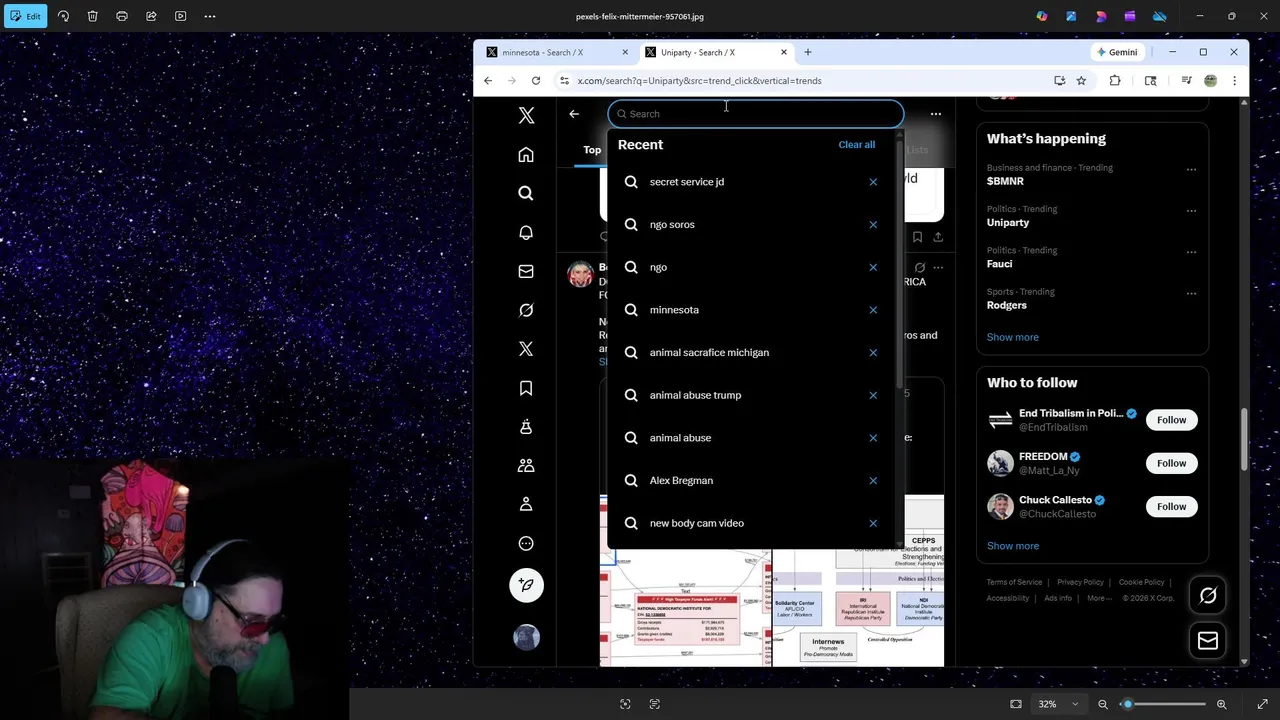Remove 'minnesota' from recent searches
Viewport: 1280px width, 720px height.
click(873, 310)
